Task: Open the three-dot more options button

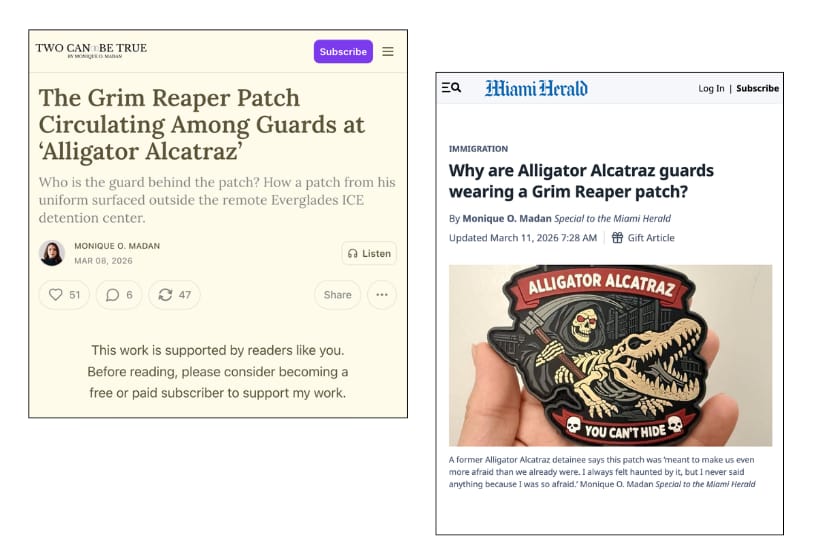Action: tap(382, 295)
